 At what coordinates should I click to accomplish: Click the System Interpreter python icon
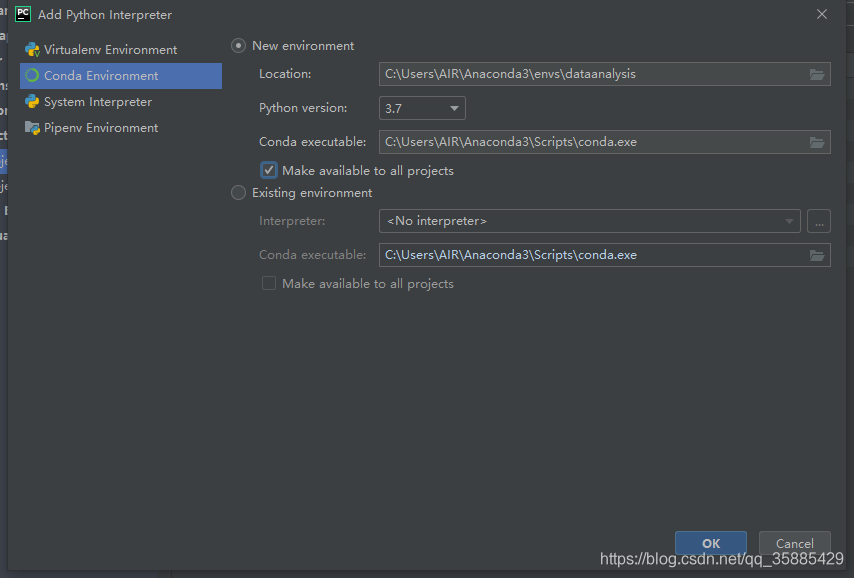(x=32, y=101)
